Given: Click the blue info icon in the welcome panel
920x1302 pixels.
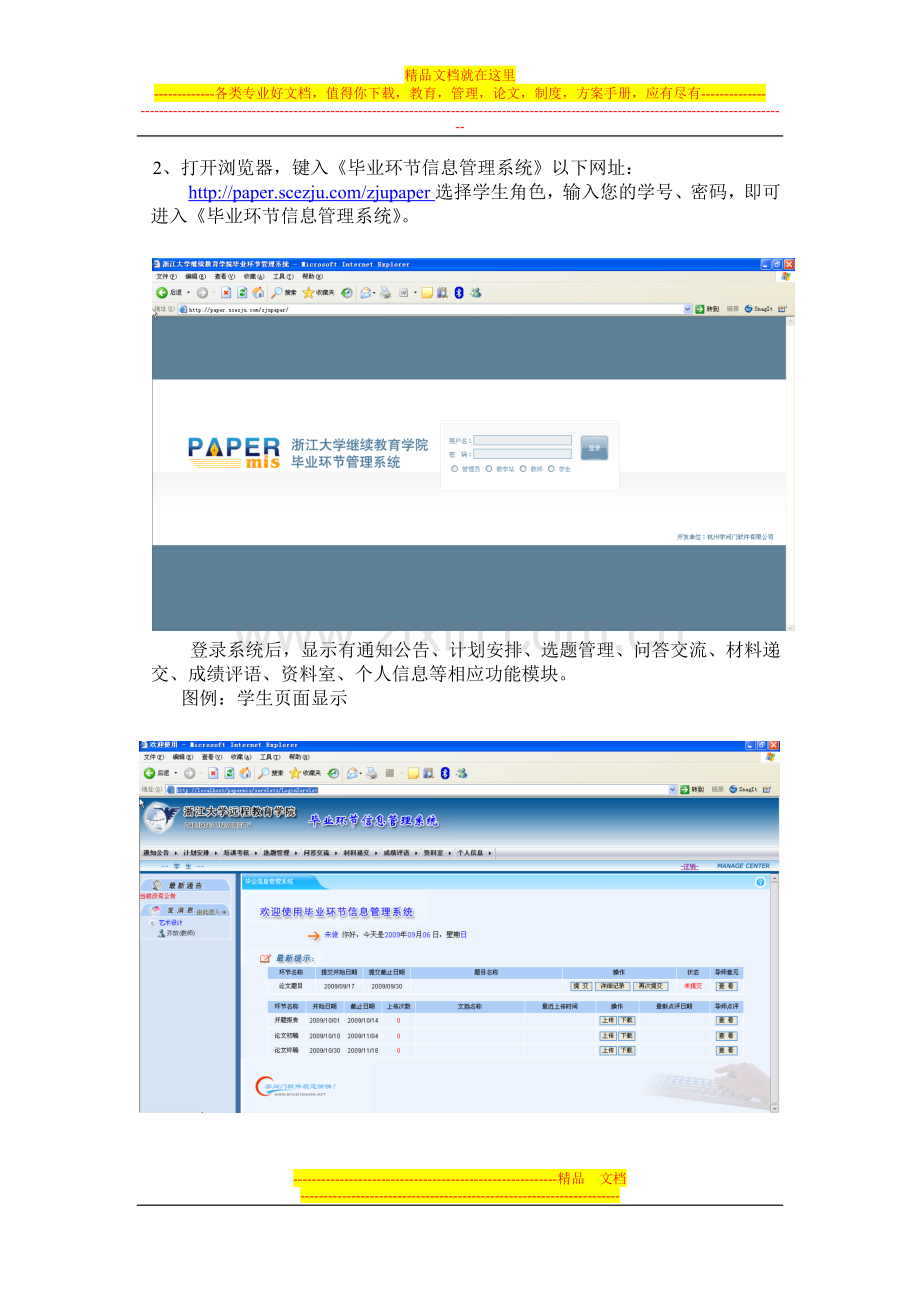Looking at the screenshot, I should point(760,882).
